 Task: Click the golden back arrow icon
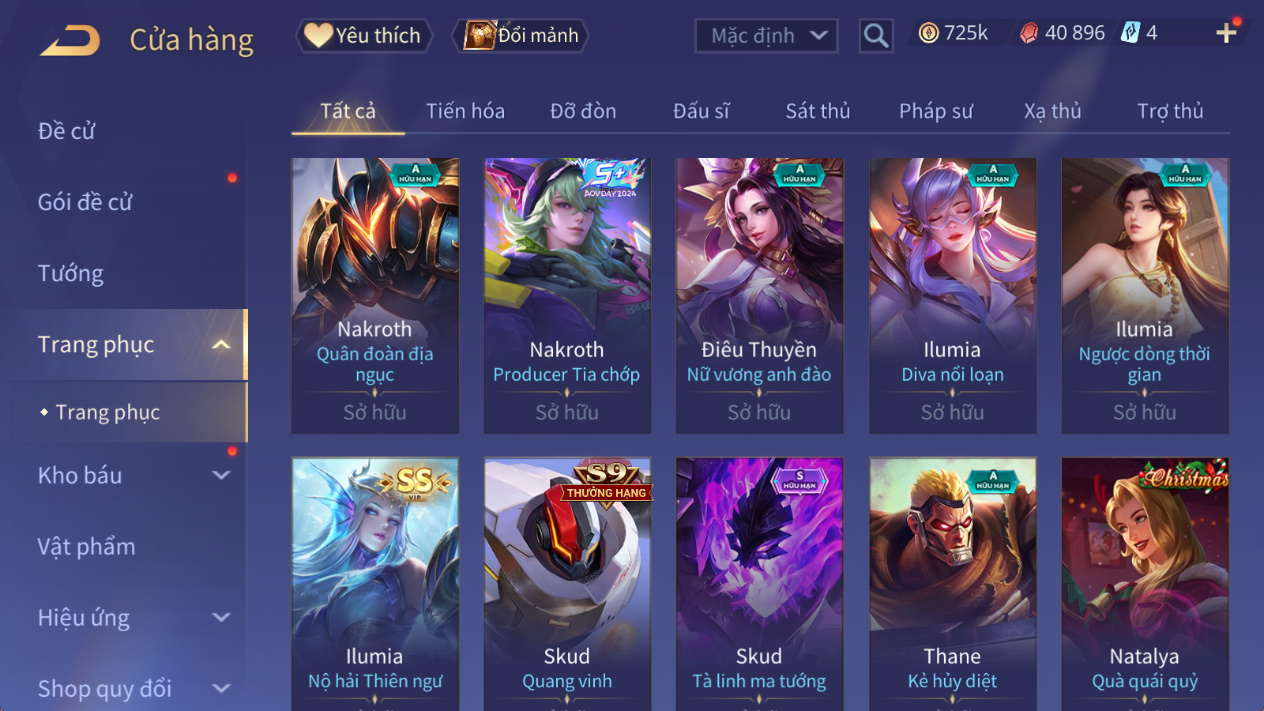coord(70,40)
